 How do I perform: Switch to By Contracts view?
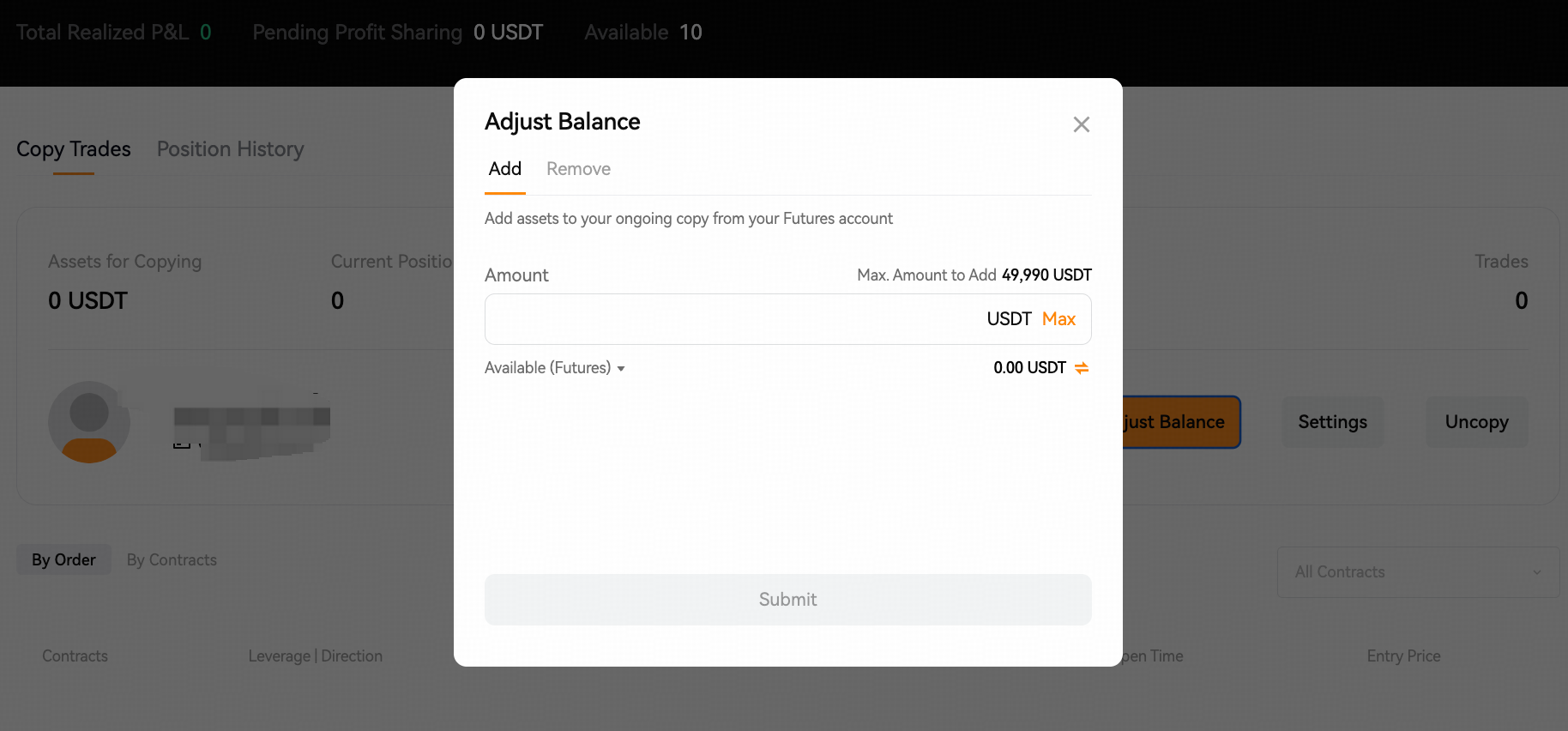172,560
